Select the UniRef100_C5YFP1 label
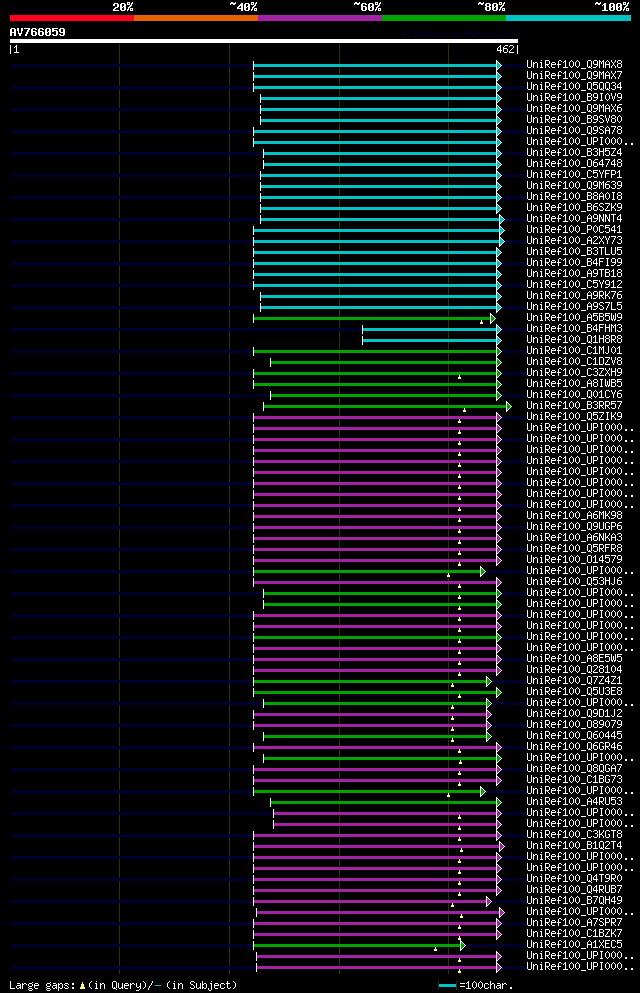The image size is (640, 993). (x=574, y=175)
